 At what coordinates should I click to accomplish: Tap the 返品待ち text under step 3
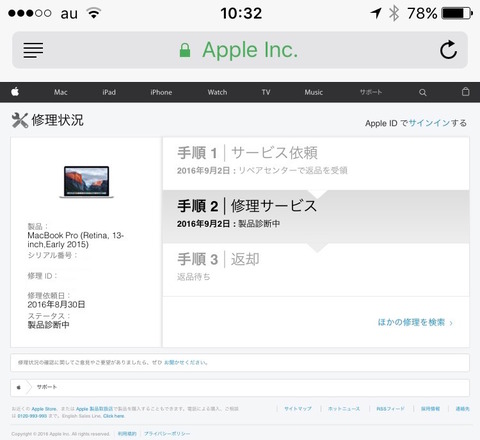click(x=194, y=277)
